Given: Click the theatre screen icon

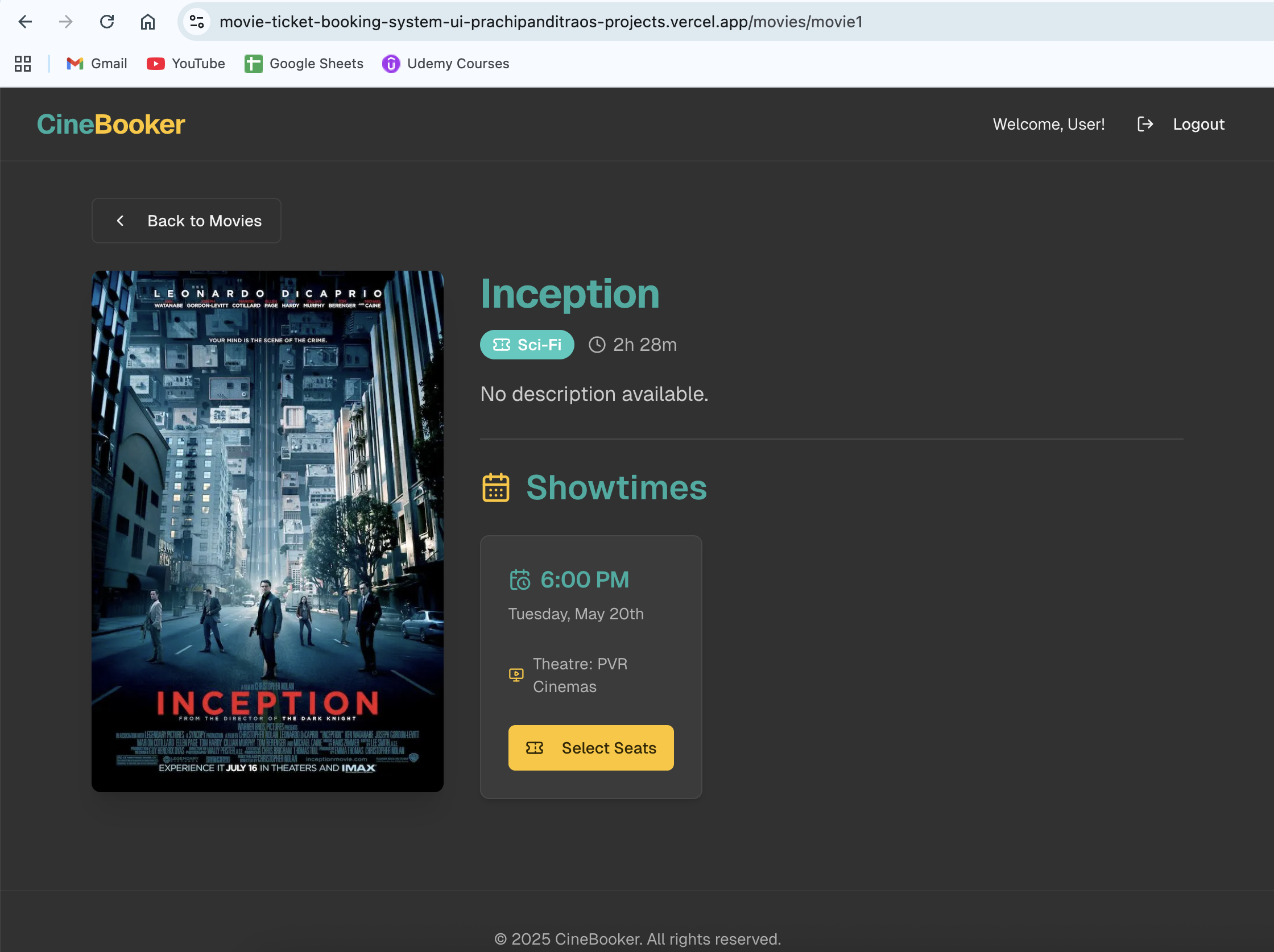Looking at the screenshot, I should [516, 675].
